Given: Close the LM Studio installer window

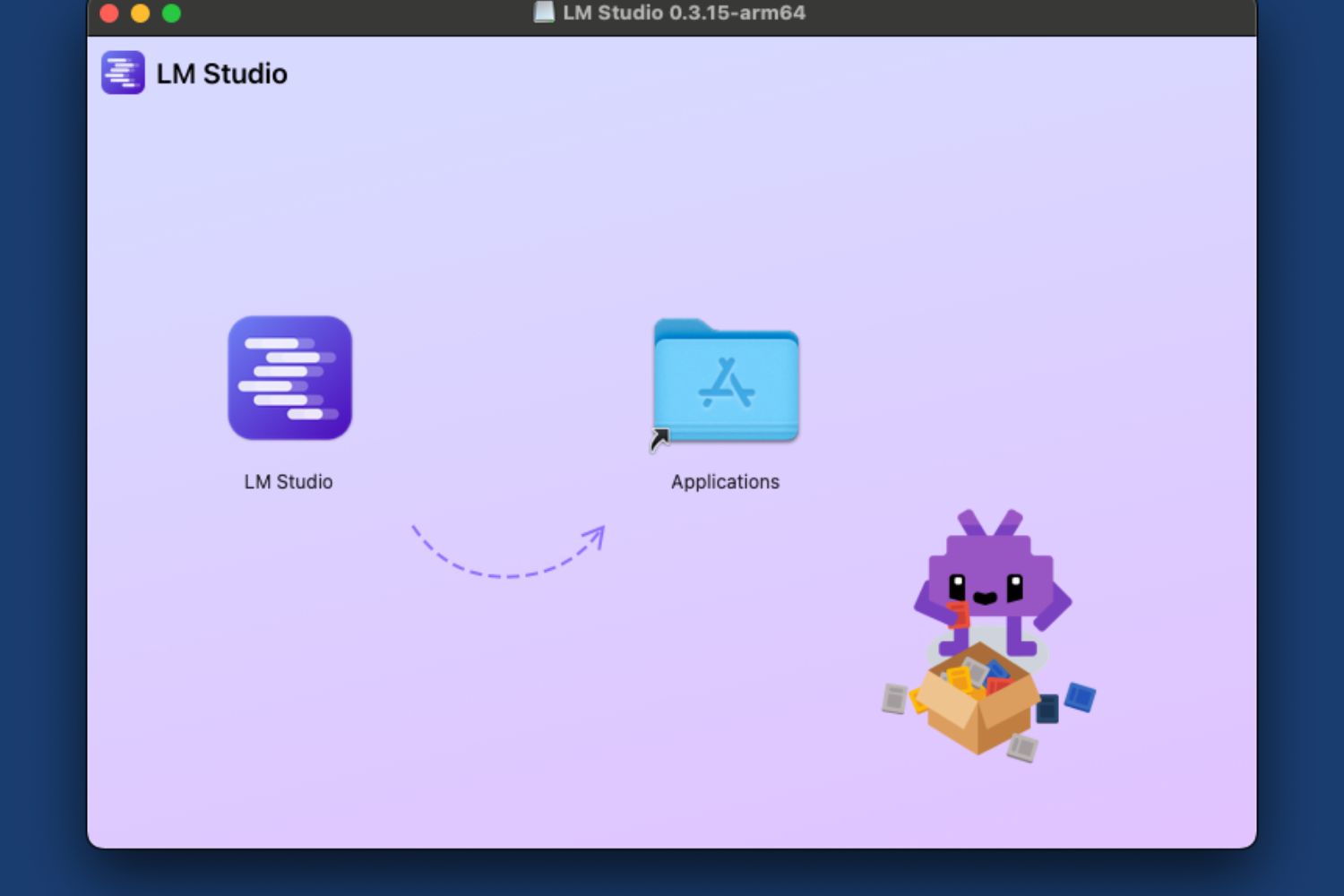Looking at the screenshot, I should (x=109, y=13).
